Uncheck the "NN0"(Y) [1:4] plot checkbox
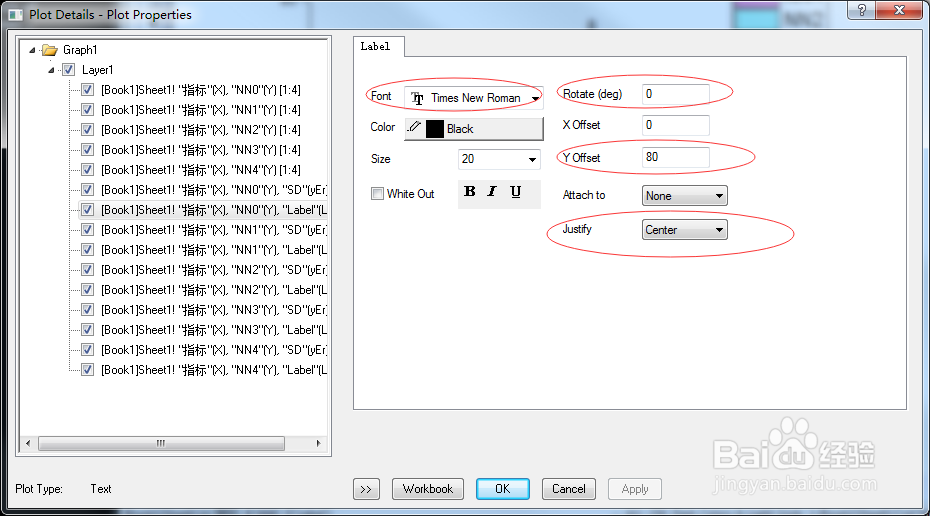The image size is (930, 516). (88, 90)
